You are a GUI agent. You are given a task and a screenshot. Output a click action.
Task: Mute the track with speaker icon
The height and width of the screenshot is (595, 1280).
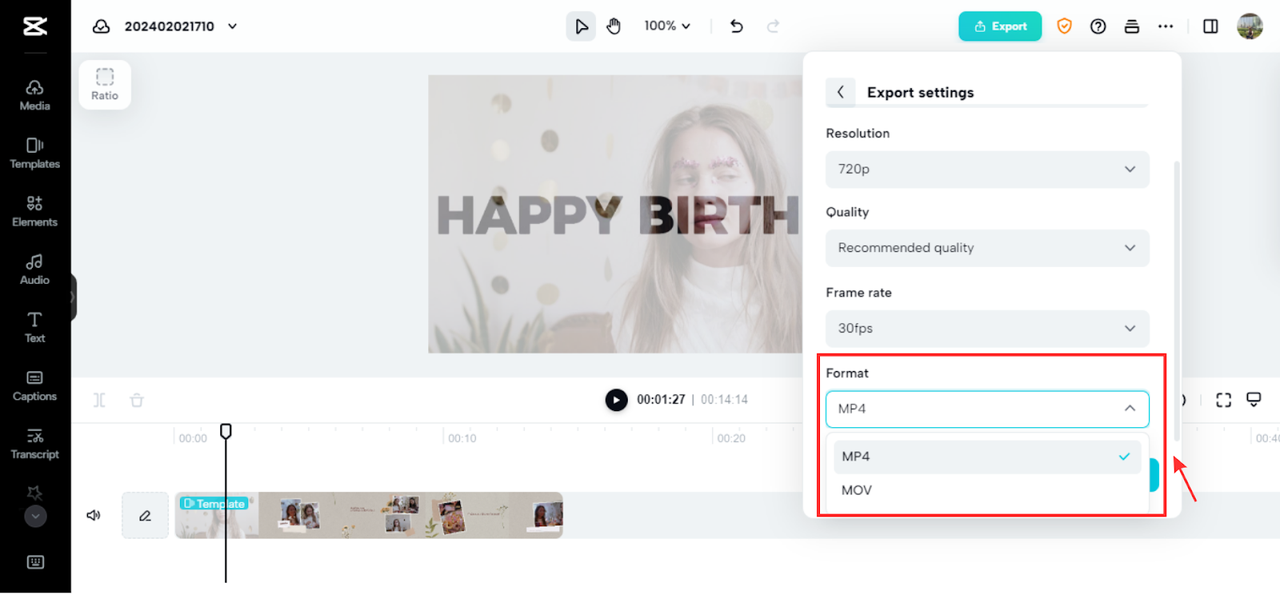pos(93,516)
